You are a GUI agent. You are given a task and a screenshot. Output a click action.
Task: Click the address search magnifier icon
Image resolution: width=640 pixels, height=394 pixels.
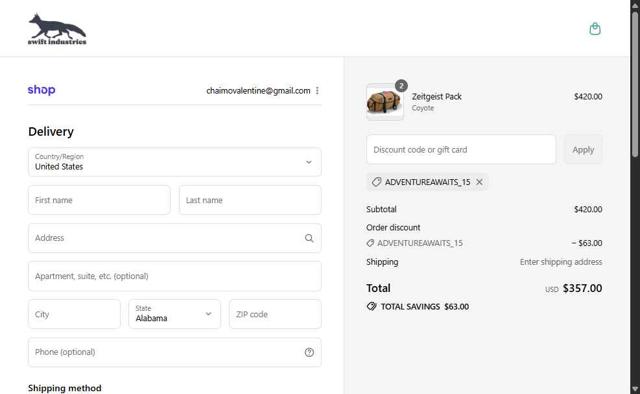tap(309, 238)
